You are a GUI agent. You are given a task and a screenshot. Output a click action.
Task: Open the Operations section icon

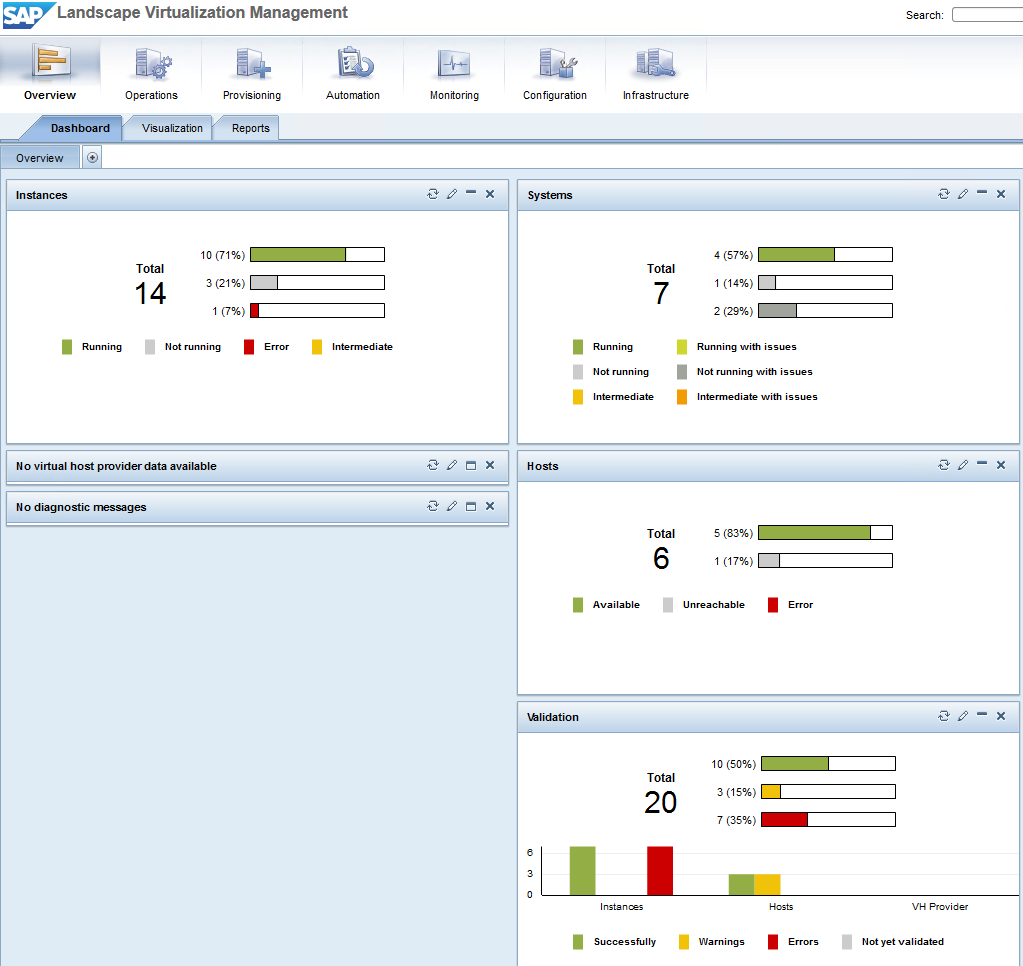[152, 65]
